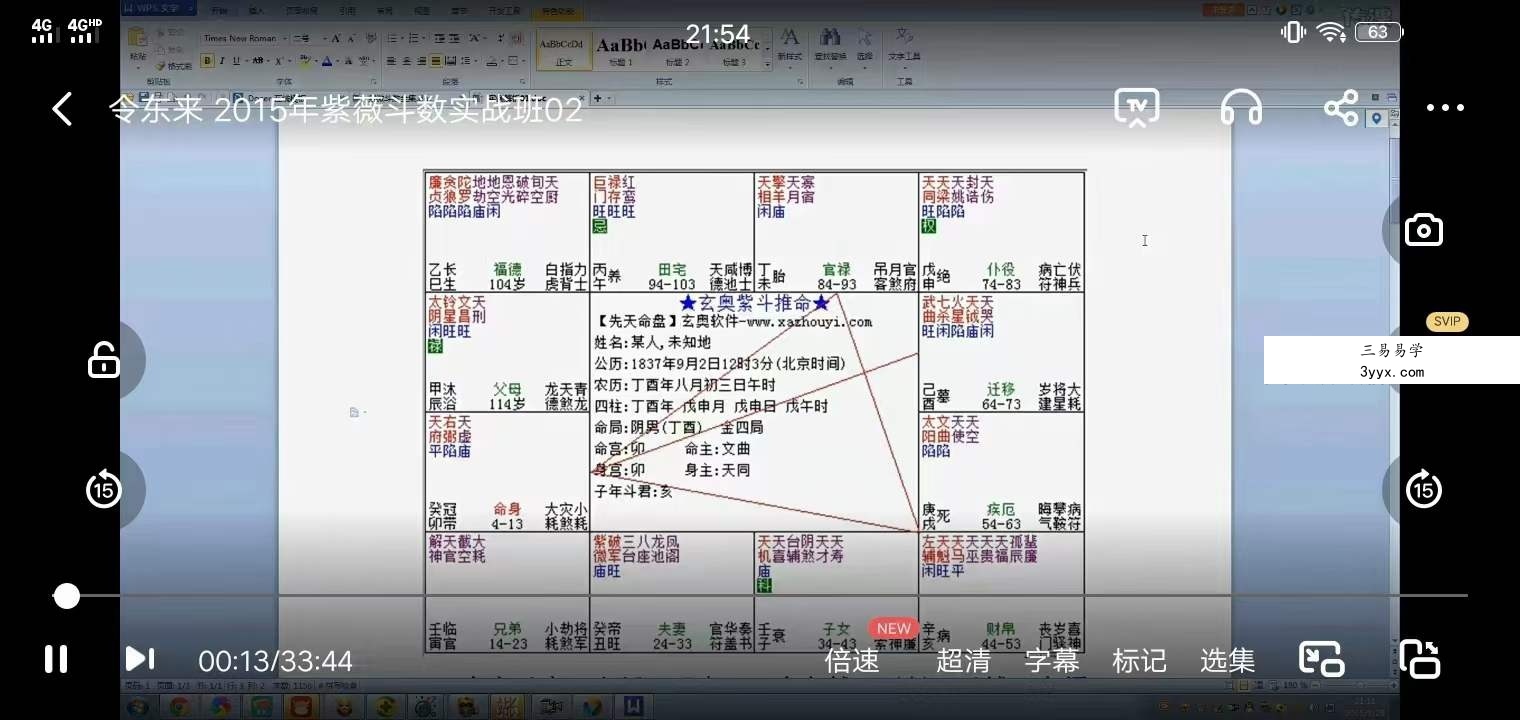
Task: Click the 田宅 94-103 palace cell
Action: pyautogui.click(x=672, y=232)
